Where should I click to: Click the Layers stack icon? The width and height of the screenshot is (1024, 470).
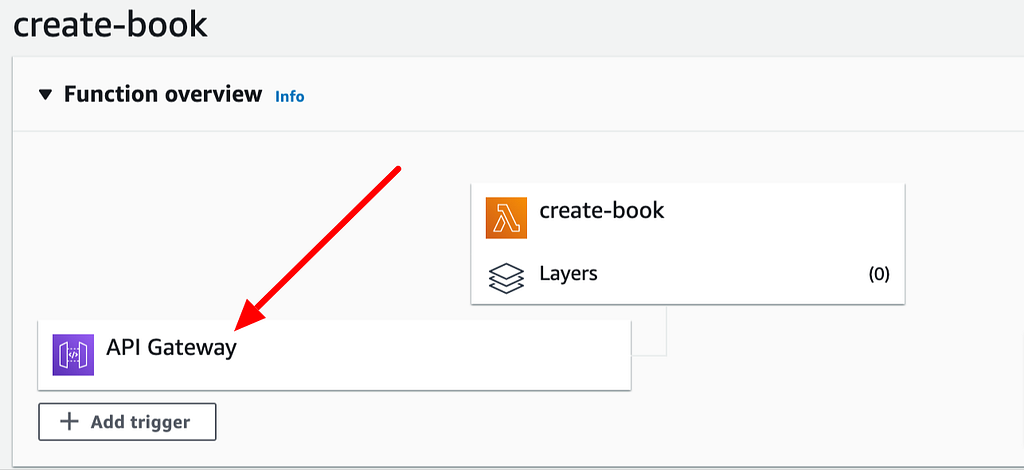click(x=506, y=277)
